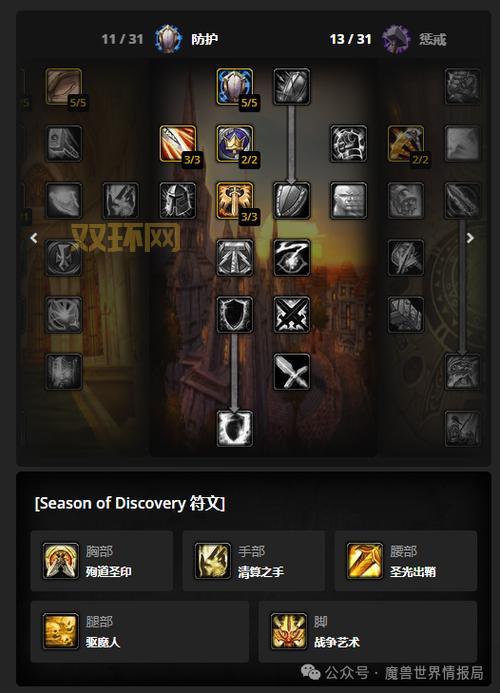Select the winged sword talent 3/3
500x693 pixels.
coord(235,201)
